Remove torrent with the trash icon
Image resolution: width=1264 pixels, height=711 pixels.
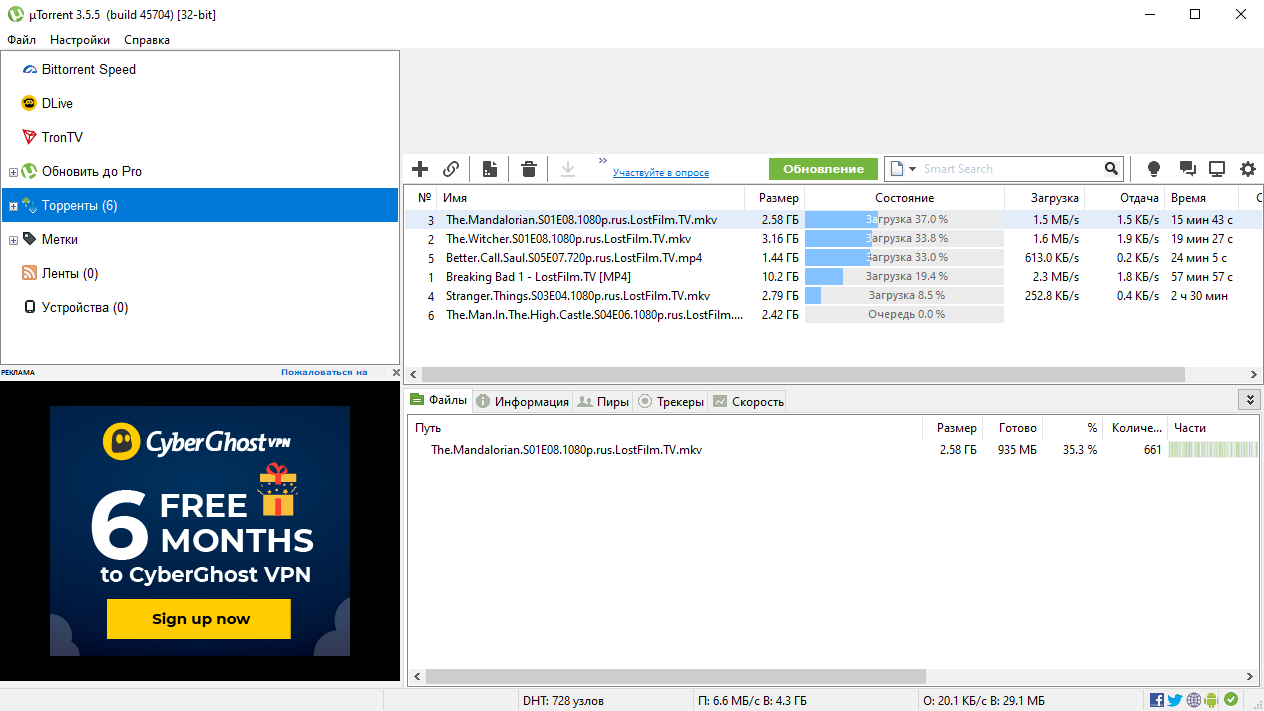[529, 169]
